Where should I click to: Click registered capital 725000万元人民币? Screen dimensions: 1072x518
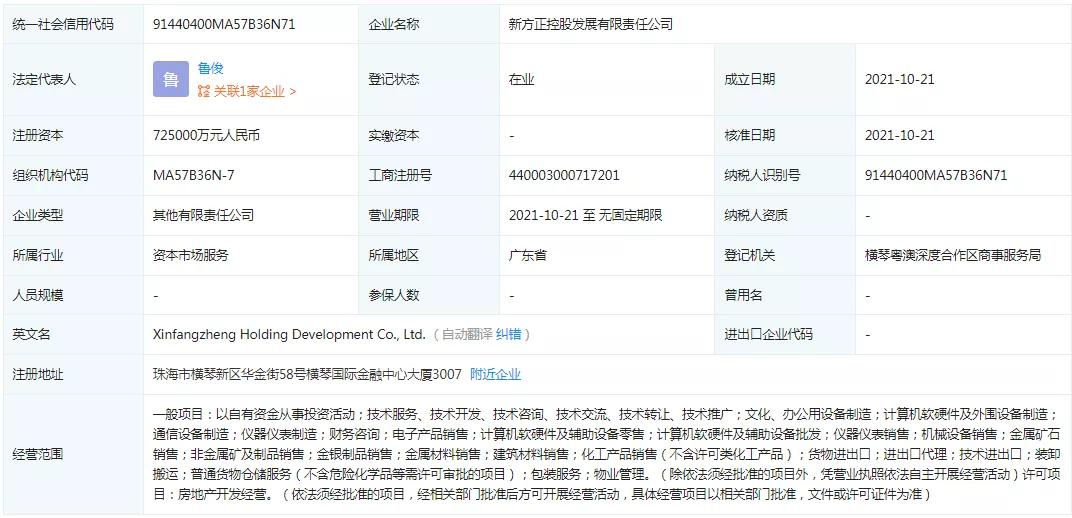(x=206, y=135)
